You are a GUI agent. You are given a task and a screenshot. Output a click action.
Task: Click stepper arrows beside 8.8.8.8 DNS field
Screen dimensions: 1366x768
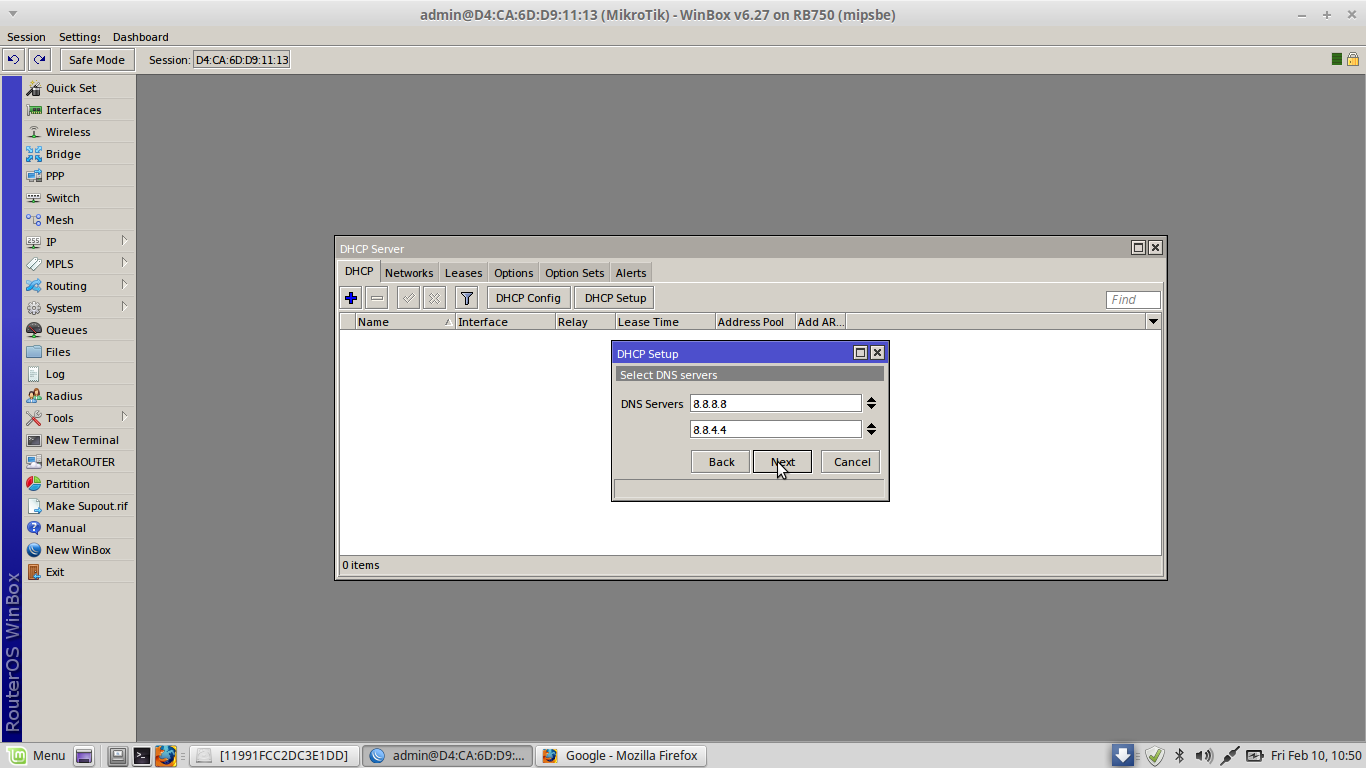pos(871,403)
